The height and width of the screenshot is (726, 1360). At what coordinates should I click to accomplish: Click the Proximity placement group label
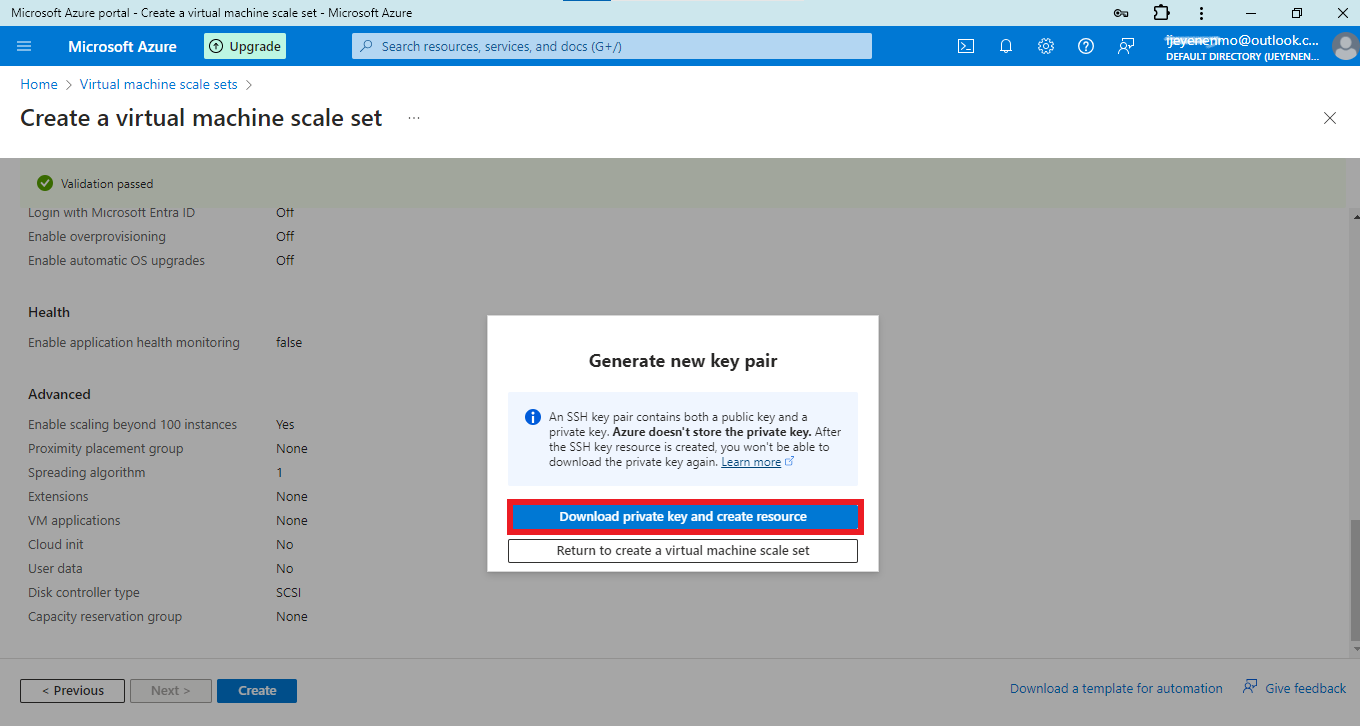[x=105, y=449]
